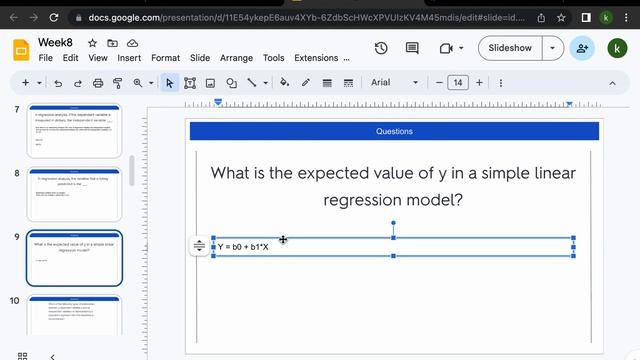Image resolution: width=640 pixels, height=360 pixels.
Task: Select slide 10 thumbnail
Action: 74,316
